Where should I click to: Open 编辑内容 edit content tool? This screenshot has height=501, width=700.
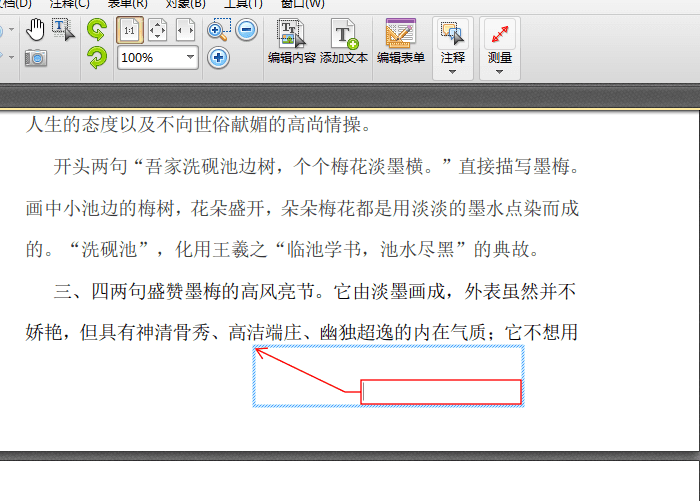click(x=292, y=42)
